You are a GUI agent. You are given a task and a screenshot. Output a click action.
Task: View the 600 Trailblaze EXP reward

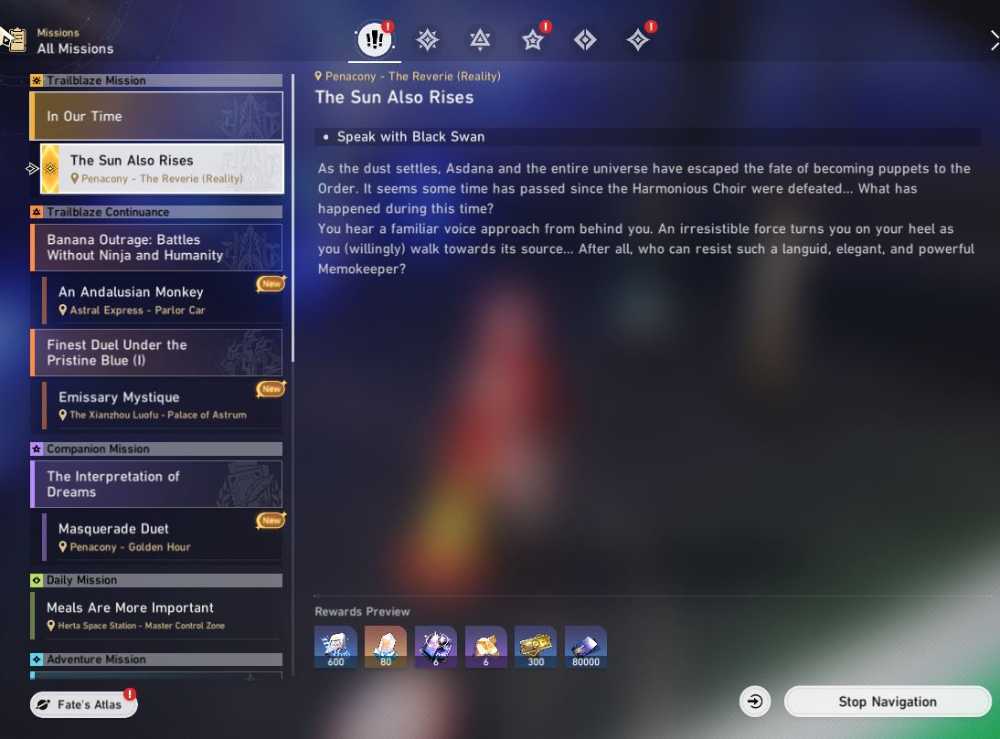pos(335,647)
